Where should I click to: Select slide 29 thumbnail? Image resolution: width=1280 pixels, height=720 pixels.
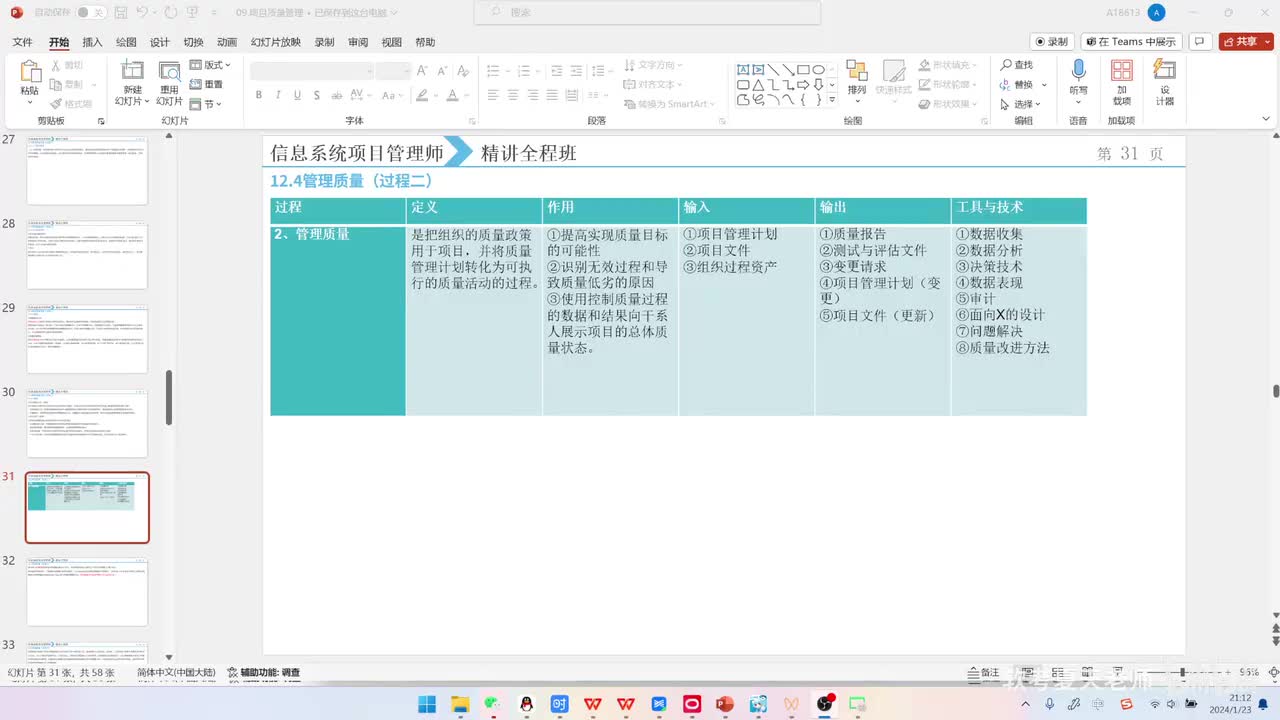pos(87,340)
